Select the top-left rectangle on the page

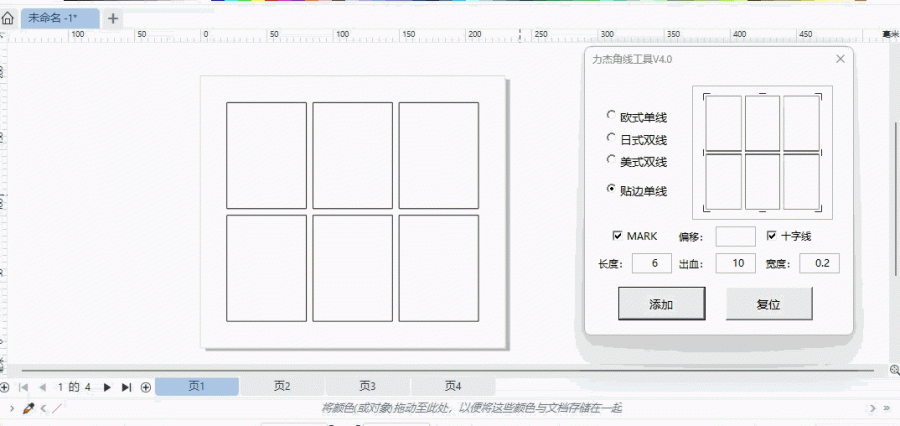266,156
